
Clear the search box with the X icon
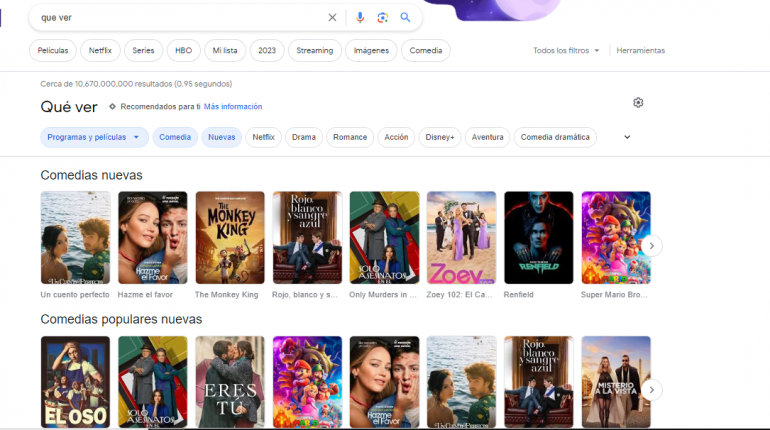click(333, 17)
